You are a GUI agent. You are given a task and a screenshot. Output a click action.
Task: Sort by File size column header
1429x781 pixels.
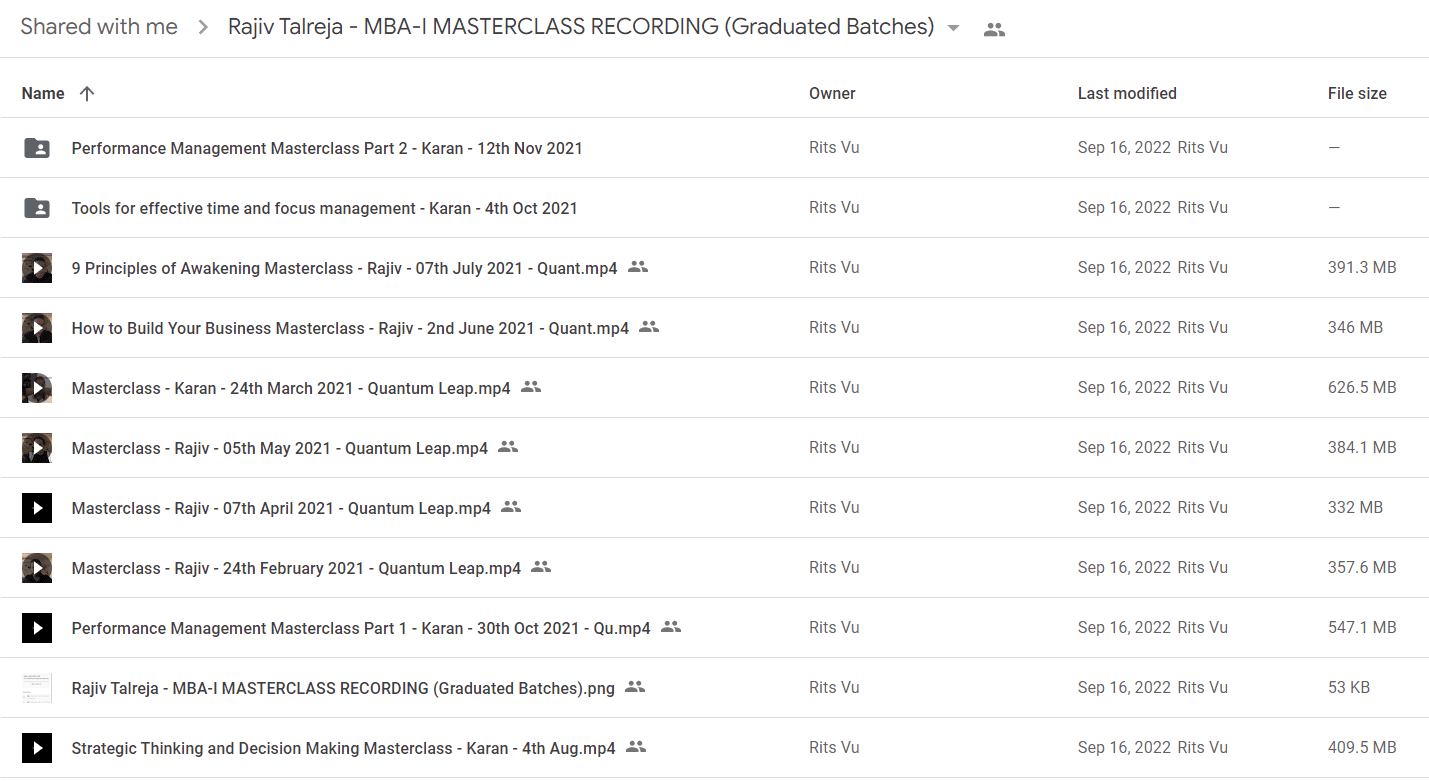pos(1357,93)
